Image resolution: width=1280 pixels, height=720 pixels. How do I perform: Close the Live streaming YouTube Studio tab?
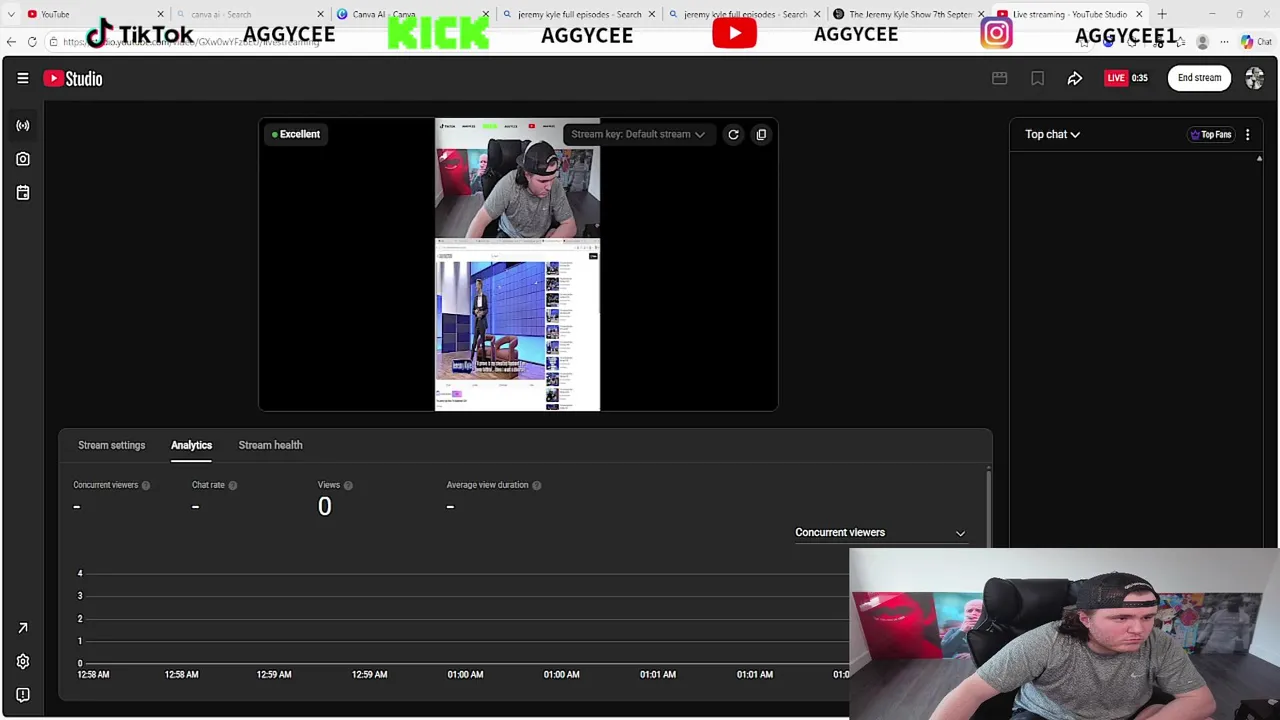pyautogui.click(x=1138, y=14)
